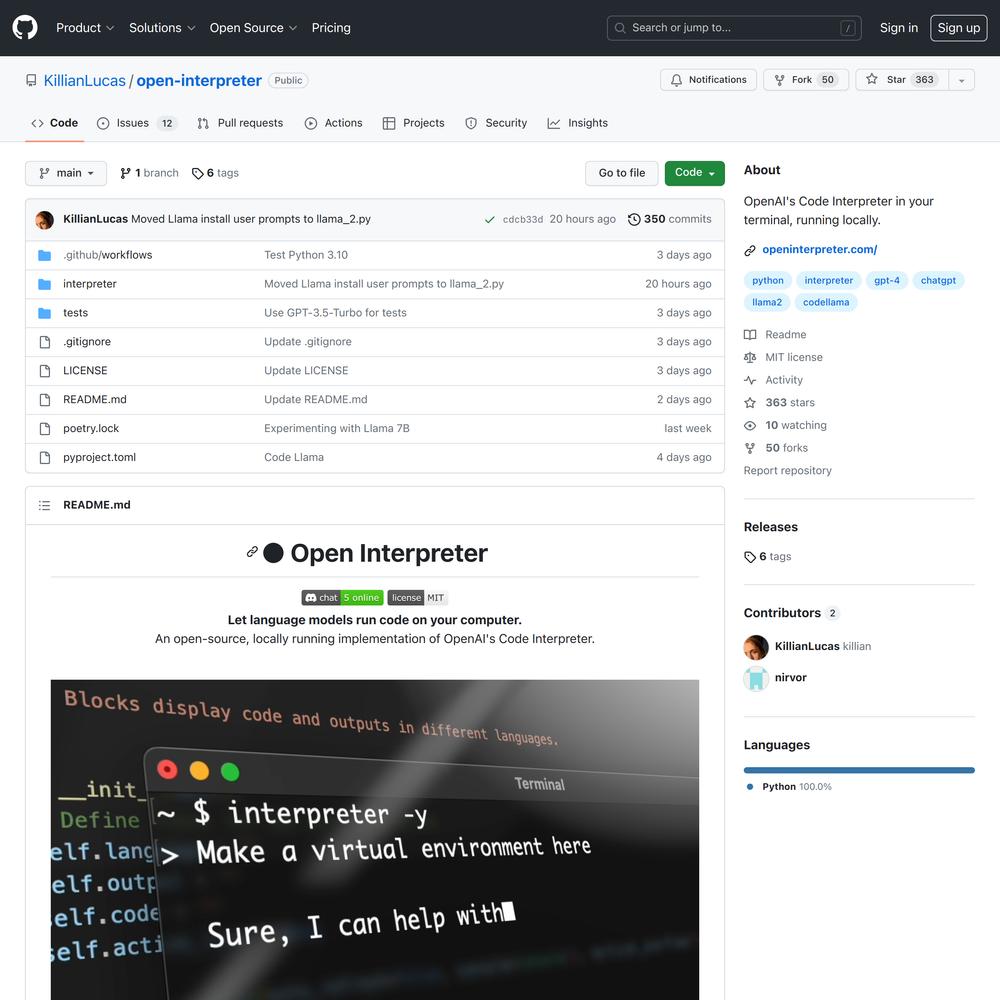This screenshot has width=1000, height=1000.
Task: Click the Sign up button
Action: pos(959,28)
